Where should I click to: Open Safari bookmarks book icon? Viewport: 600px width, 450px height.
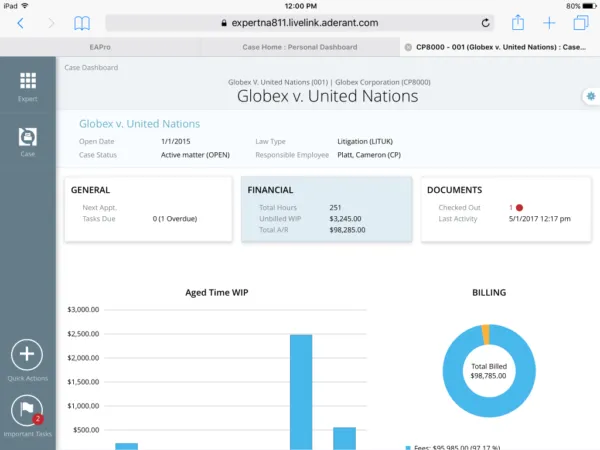82,23
